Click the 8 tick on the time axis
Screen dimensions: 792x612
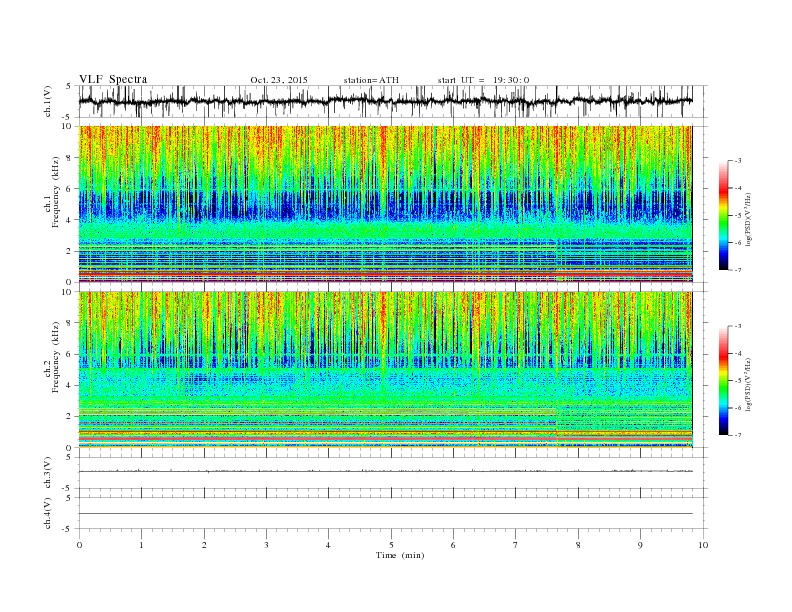[578, 545]
